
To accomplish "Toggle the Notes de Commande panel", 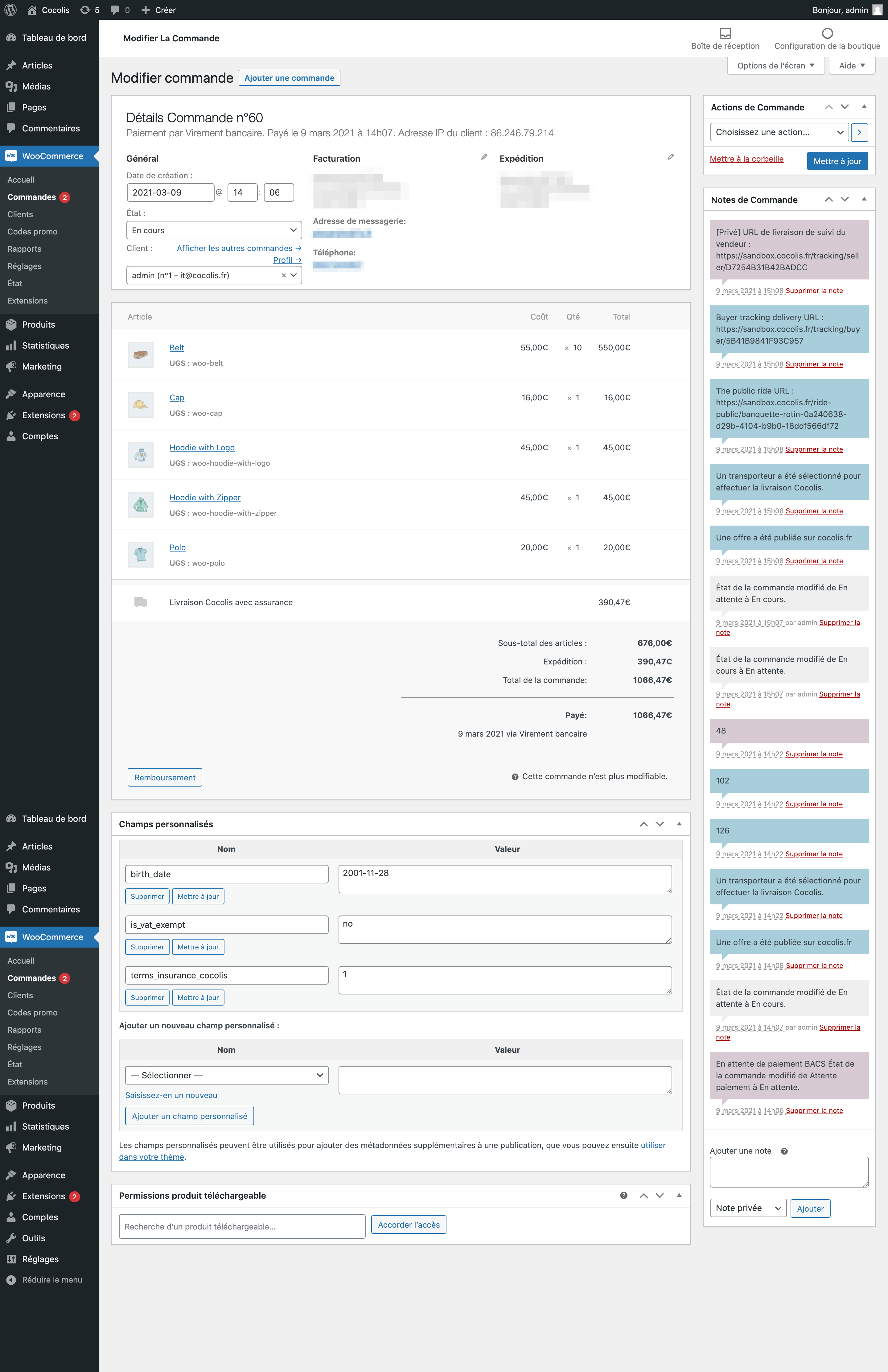I will [864, 200].
